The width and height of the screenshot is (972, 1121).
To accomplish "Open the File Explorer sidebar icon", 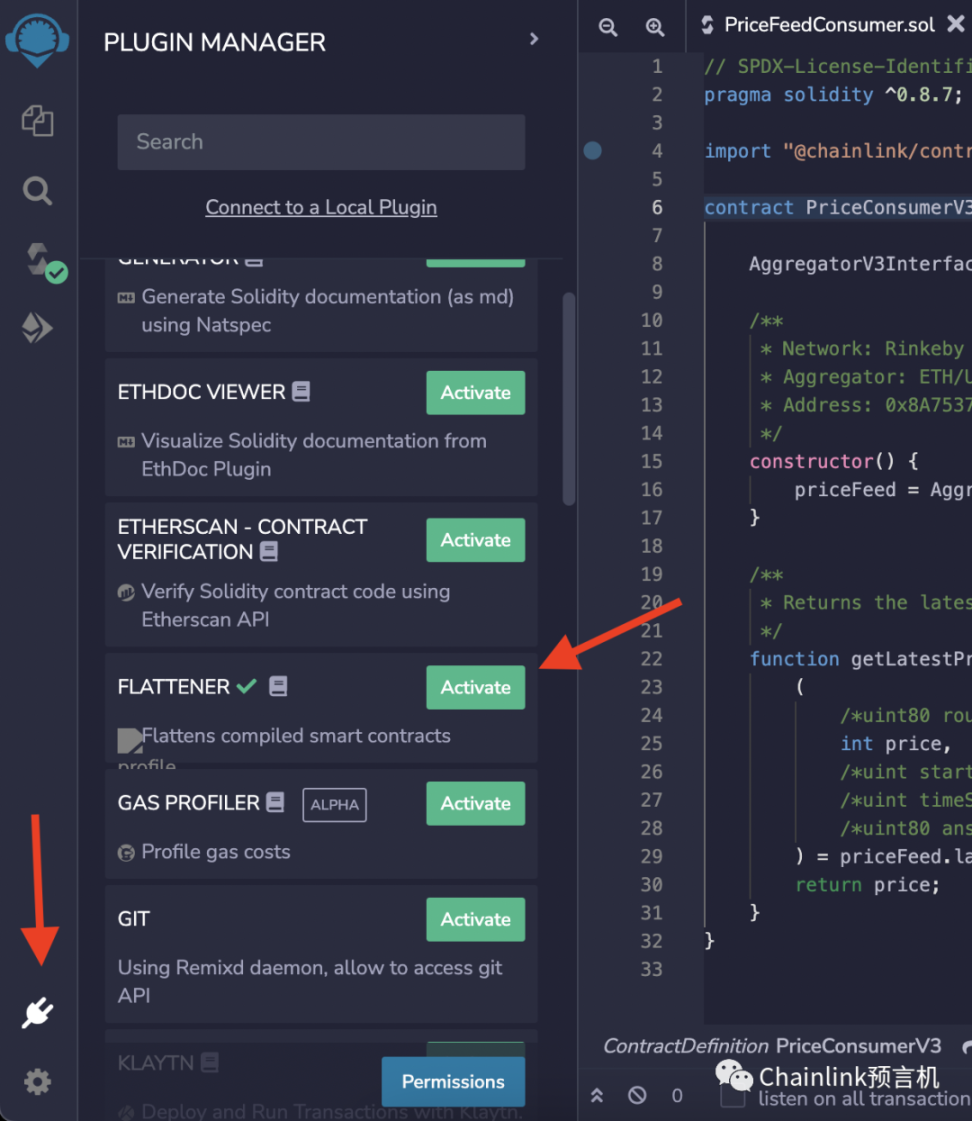I will coord(38,121).
